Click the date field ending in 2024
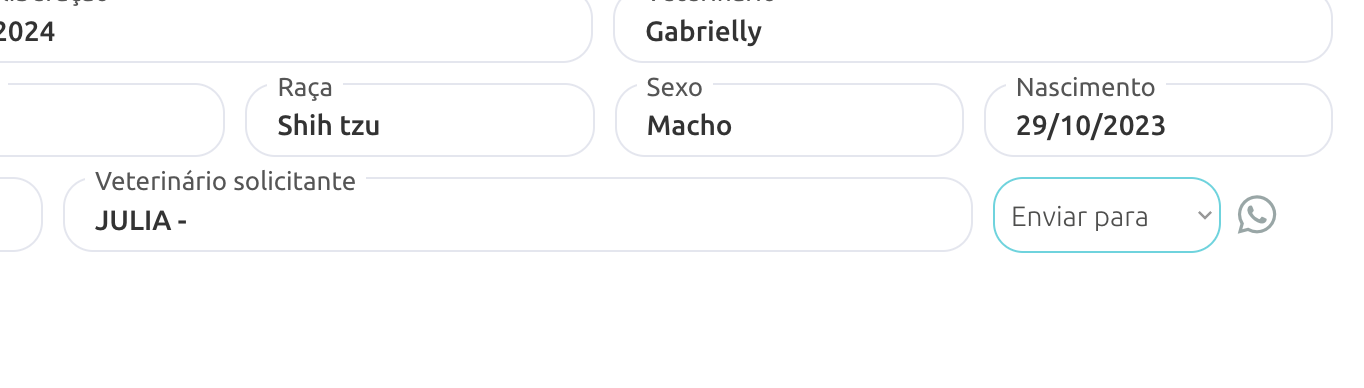The image size is (1364, 388). pos(296,31)
